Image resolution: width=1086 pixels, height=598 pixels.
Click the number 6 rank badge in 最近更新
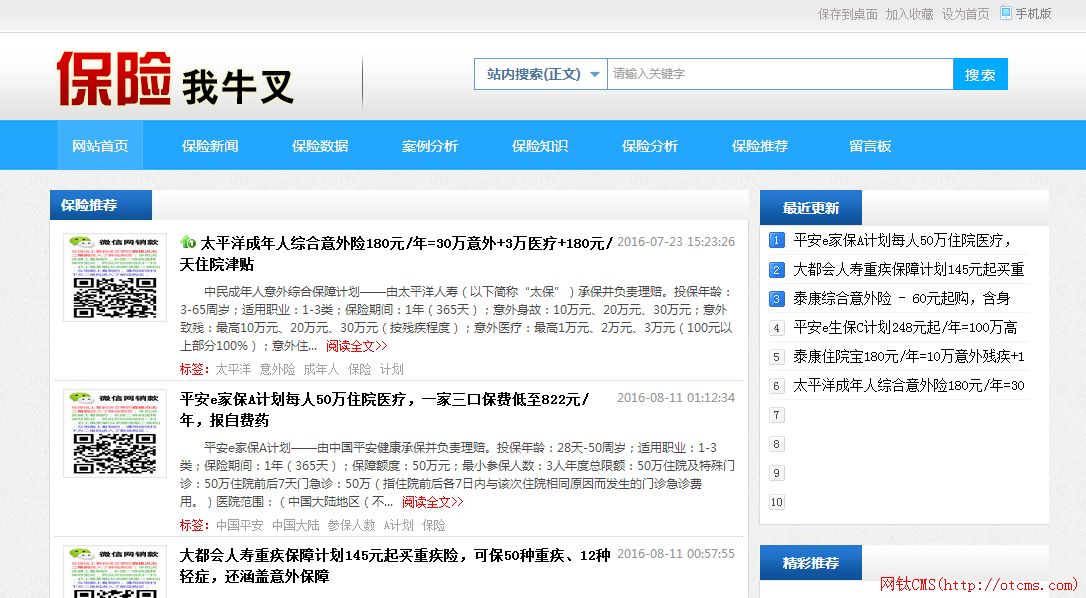776,386
